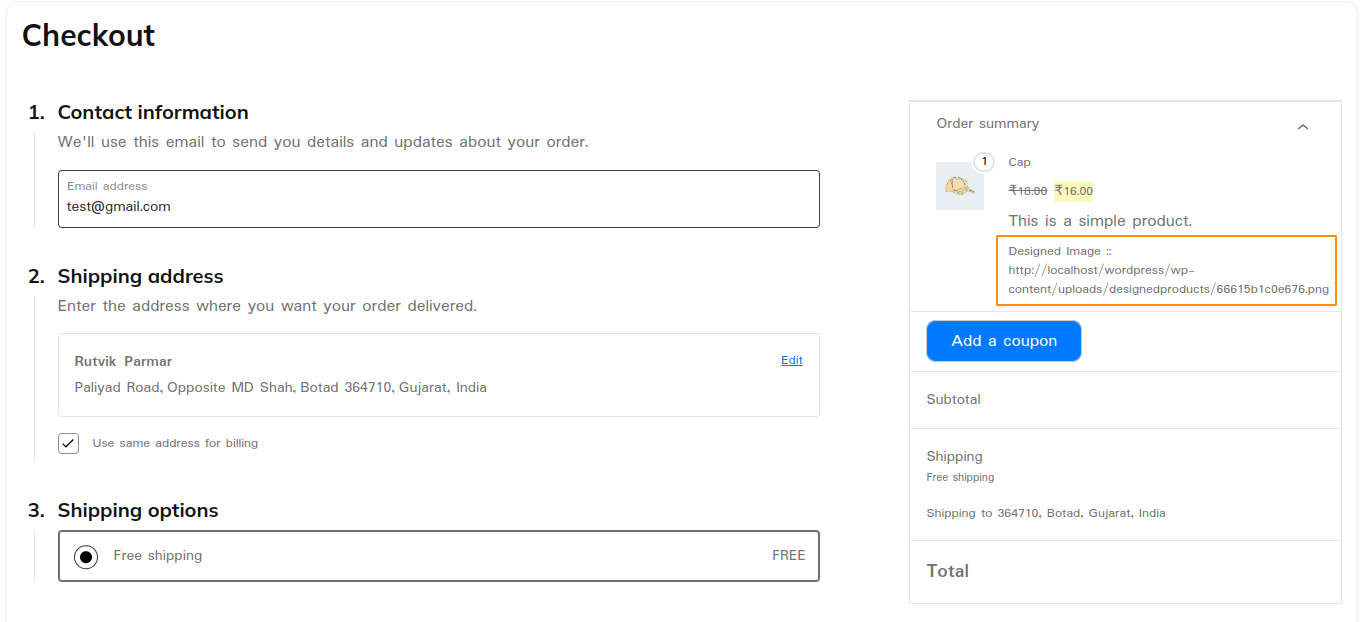Toggle the Use same address for billing checkbox

pyautogui.click(x=68, y=443)
